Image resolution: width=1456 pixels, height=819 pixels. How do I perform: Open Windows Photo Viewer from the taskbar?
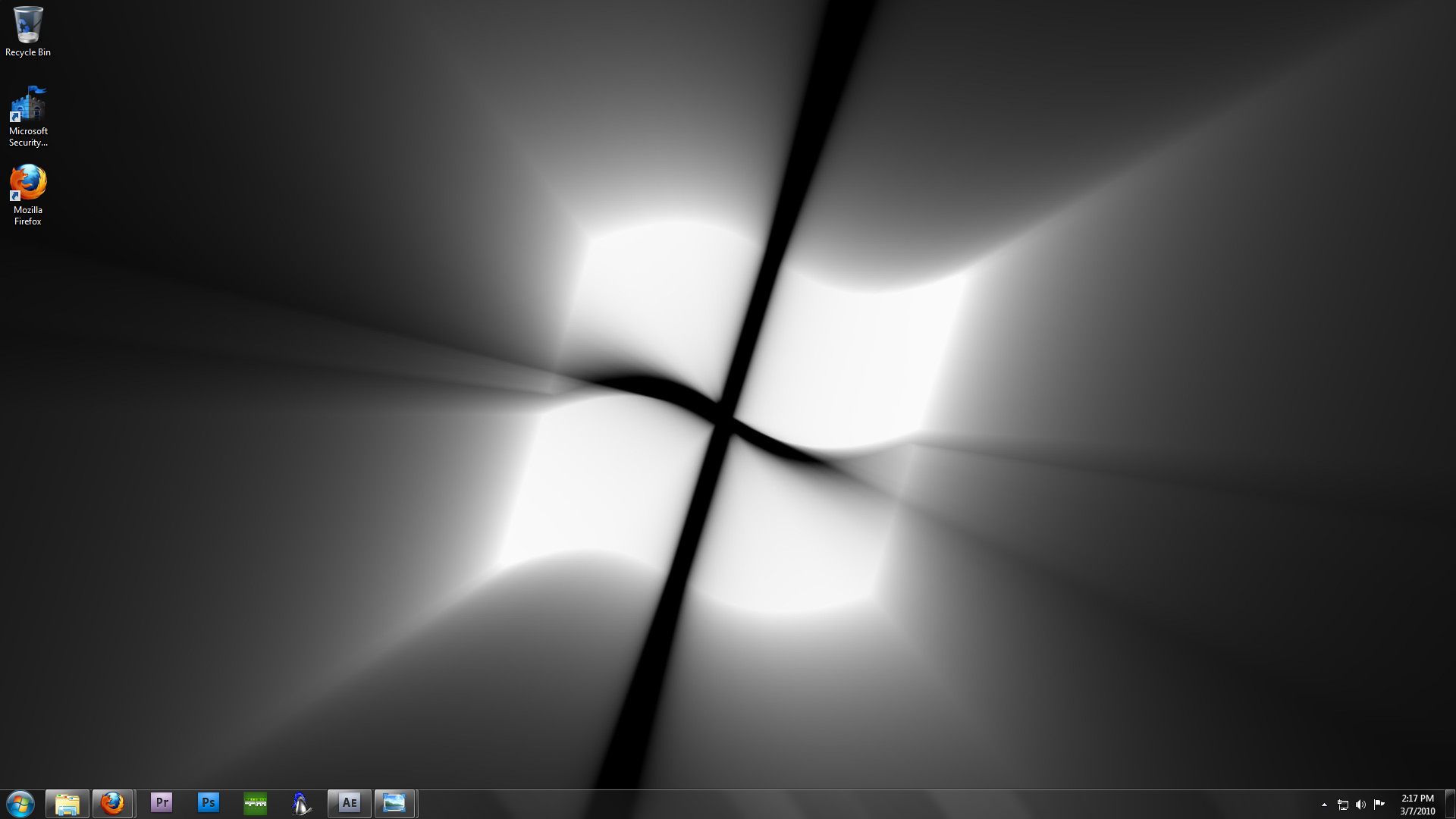[x=395, y=803]
